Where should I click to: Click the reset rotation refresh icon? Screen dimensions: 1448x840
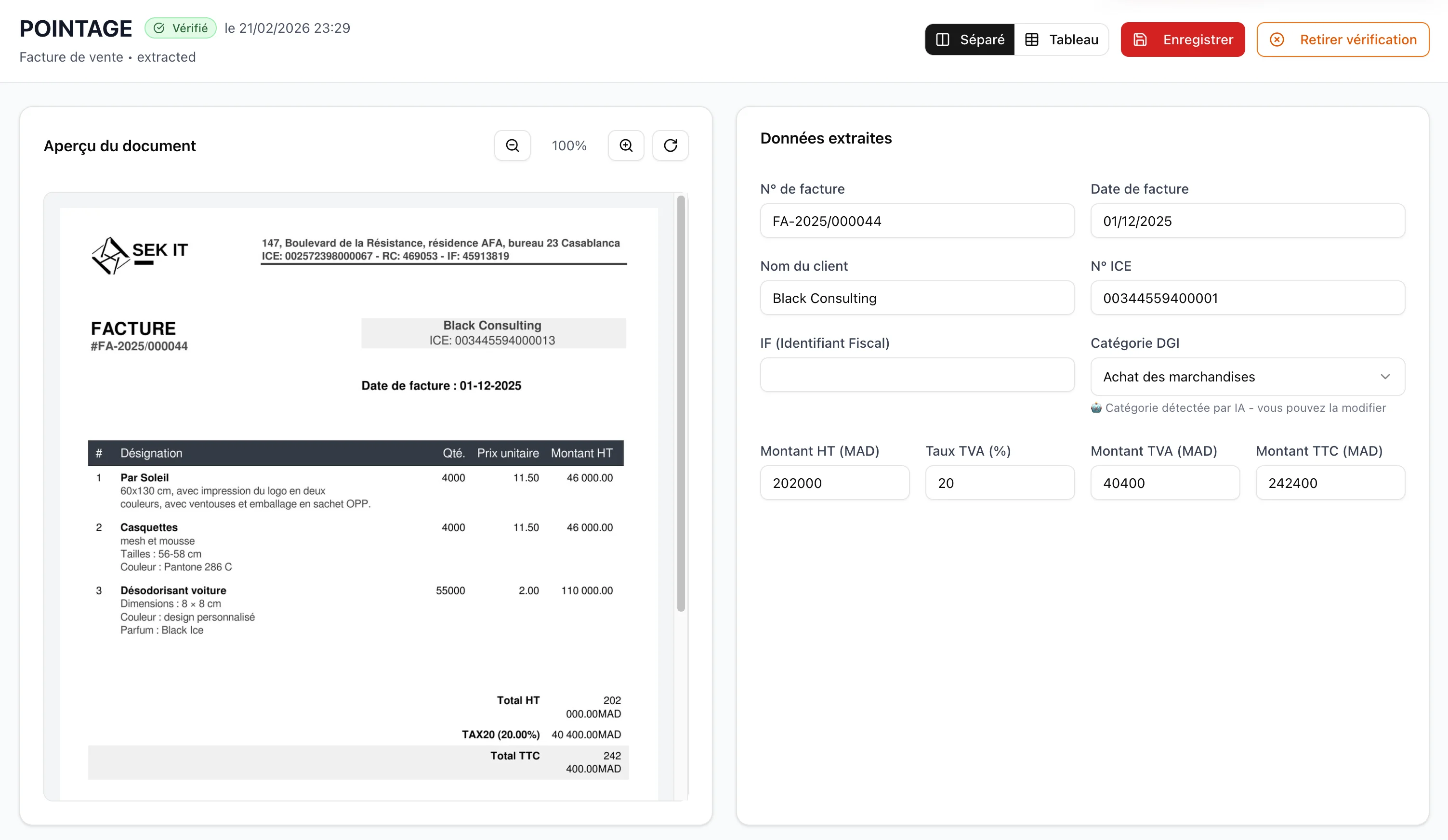(670, 145)
